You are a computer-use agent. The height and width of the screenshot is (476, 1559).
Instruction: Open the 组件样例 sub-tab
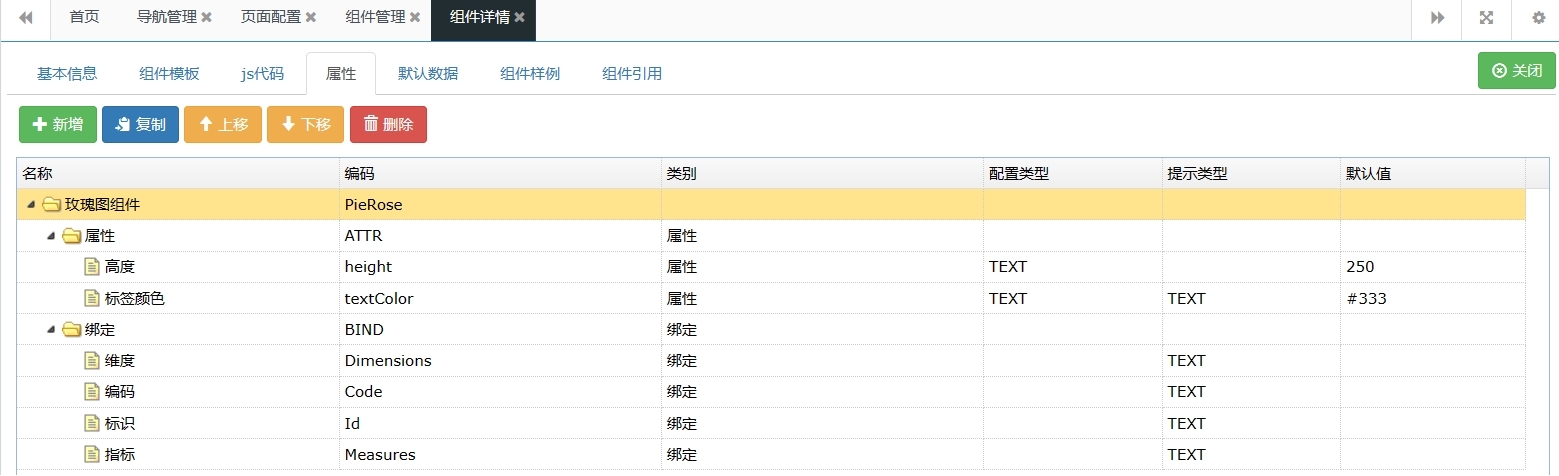tap(530, 74)
